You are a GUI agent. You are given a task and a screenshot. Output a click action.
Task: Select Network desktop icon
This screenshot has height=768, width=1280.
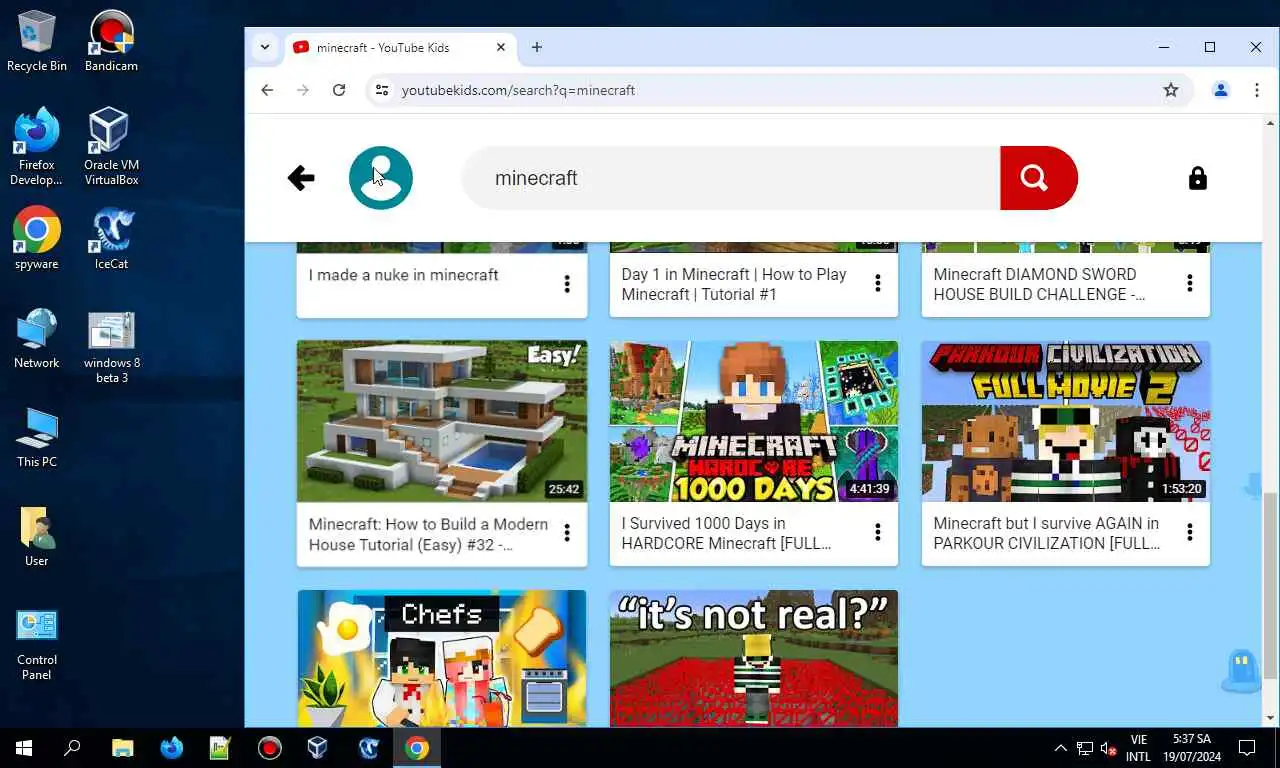(x=37, y=338)
